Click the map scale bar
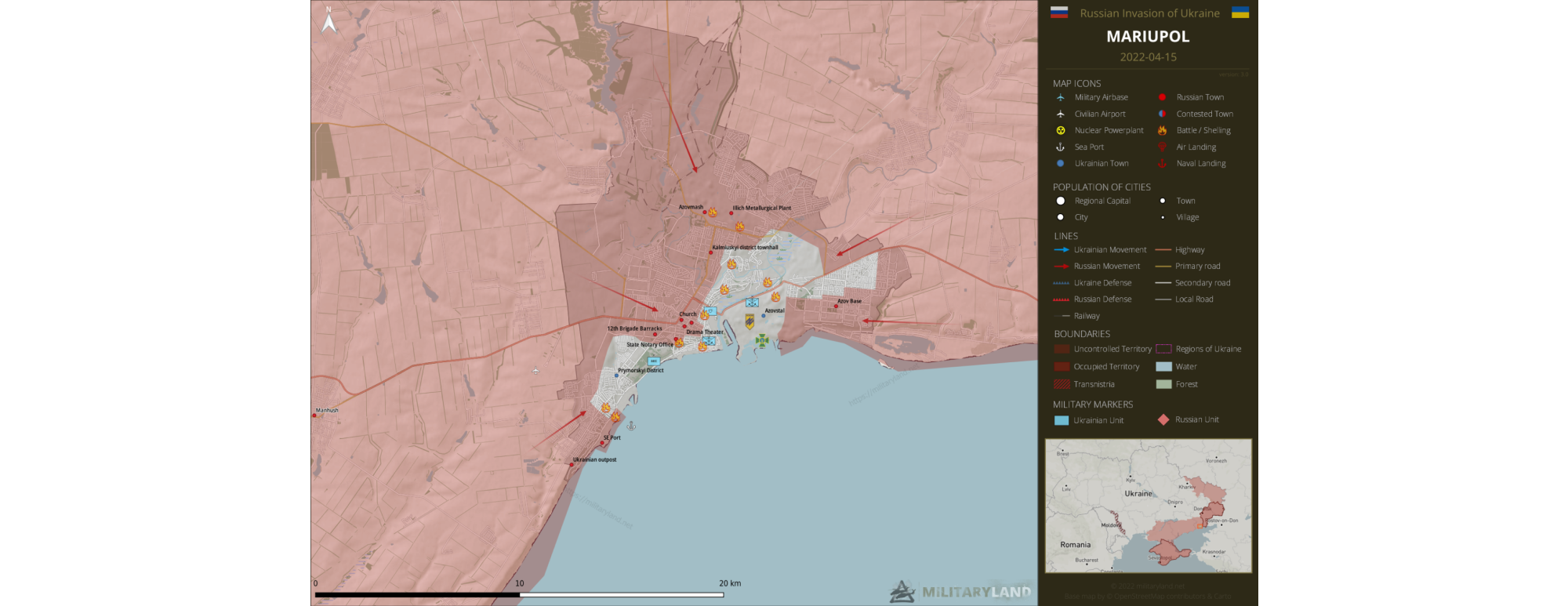1568x606 pixels. pos(519,595)
